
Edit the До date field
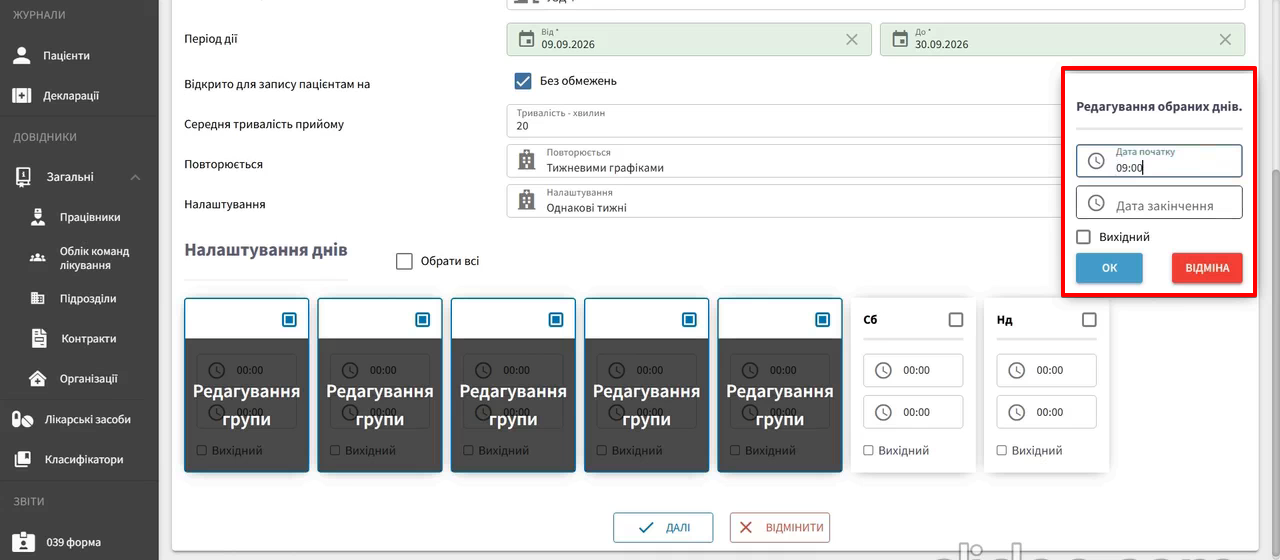(1062, 39)
